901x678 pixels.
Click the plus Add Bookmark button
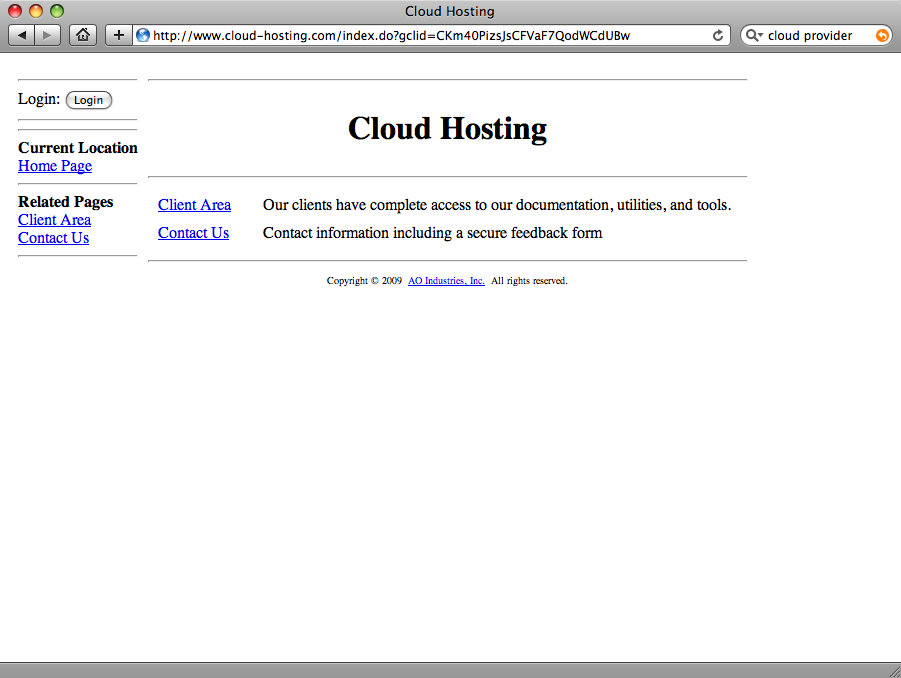pyautogui.click(x=118, y=35)
